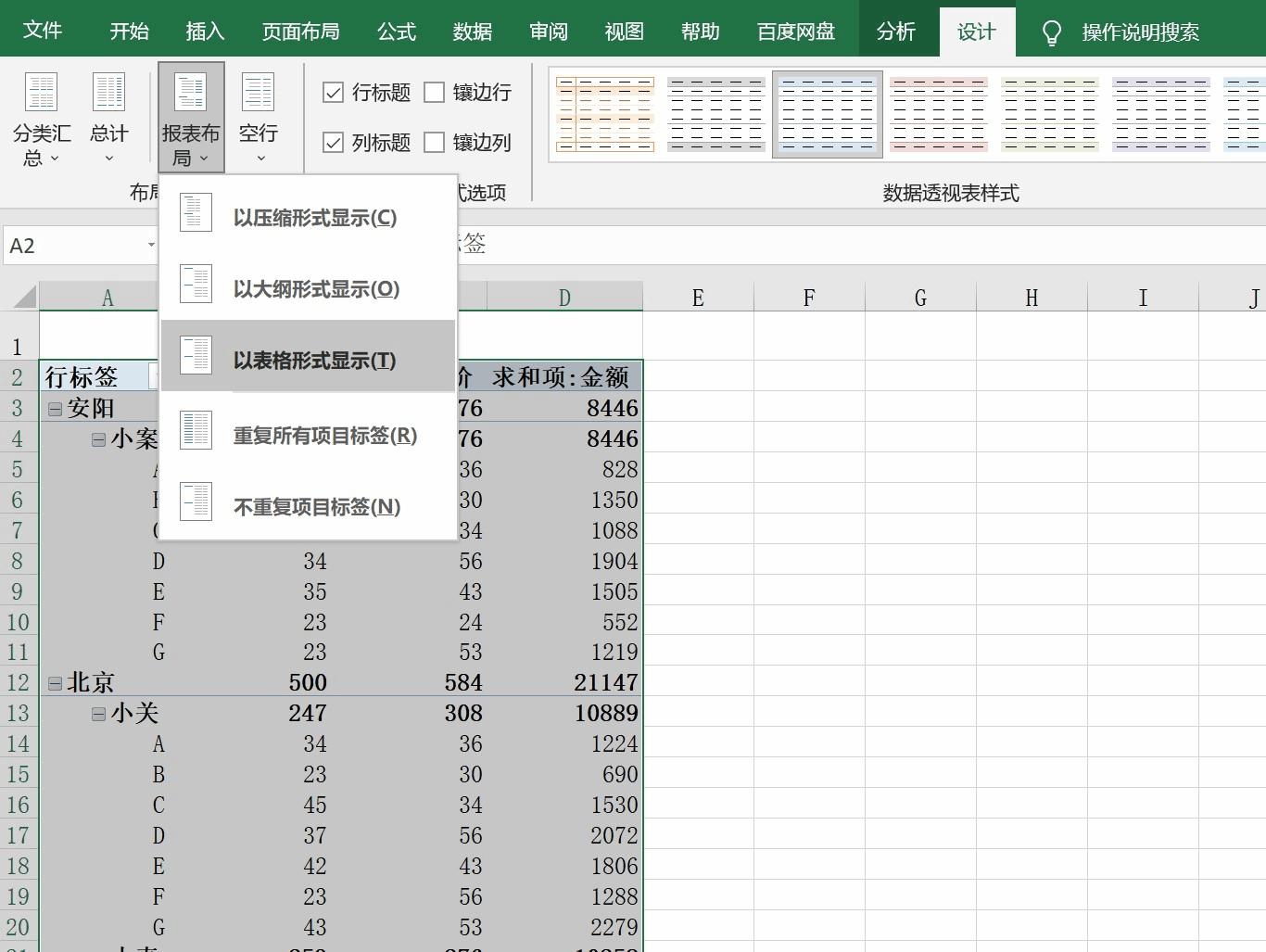The width and height of the screenshot is (1266, 952).
Task: Choose 以压缩形式显示 layout option
Action: [x=312, y=218]
